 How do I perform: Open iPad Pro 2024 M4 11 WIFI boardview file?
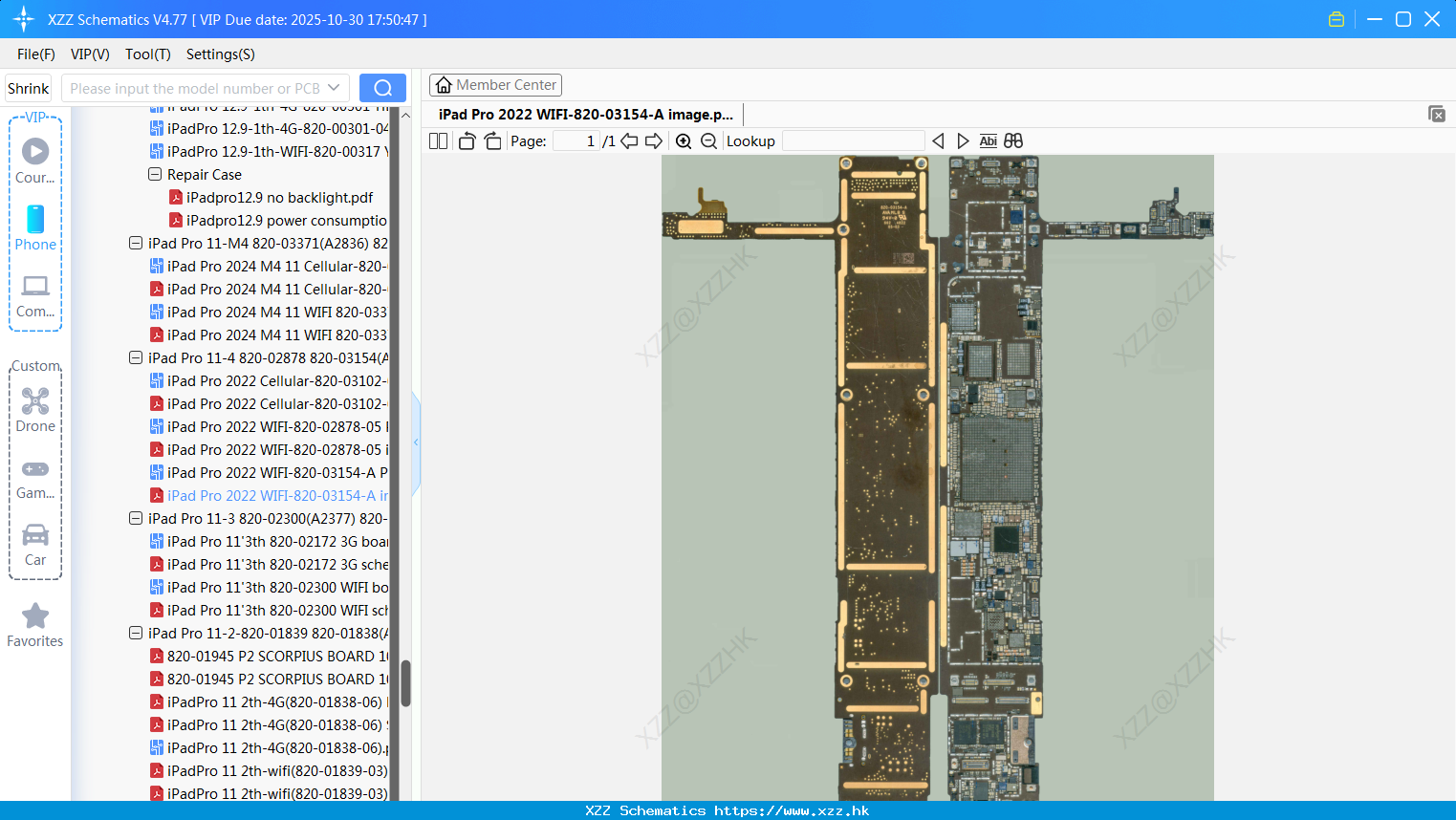(x=269, y=312)
